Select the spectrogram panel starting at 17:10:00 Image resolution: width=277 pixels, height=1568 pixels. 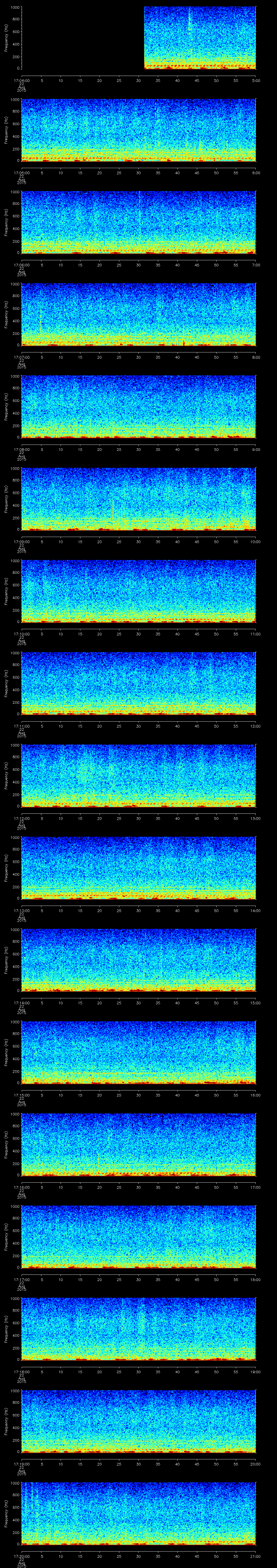tap(138, 591)
